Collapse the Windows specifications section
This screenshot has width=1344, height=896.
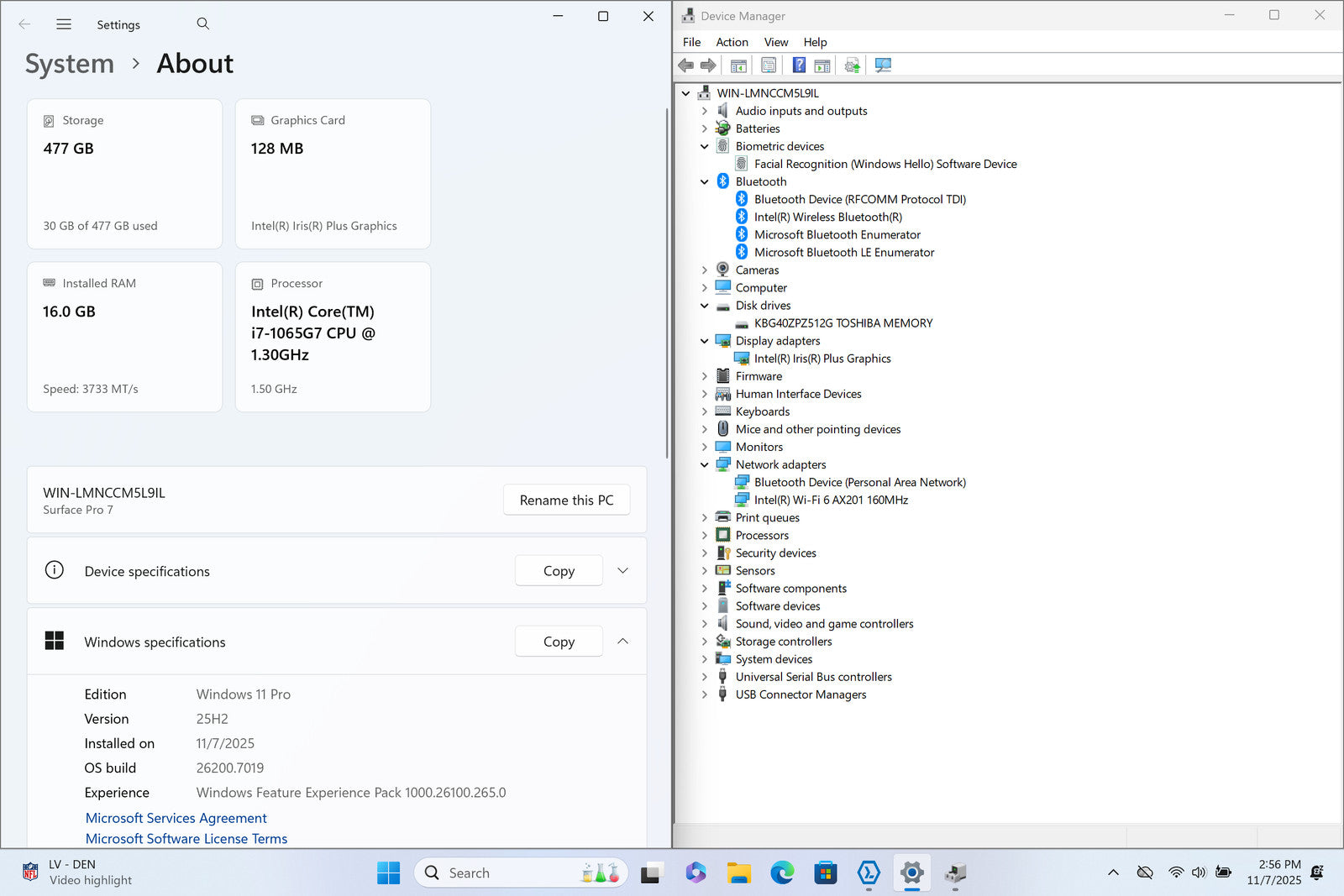click(x=622, y=642)
